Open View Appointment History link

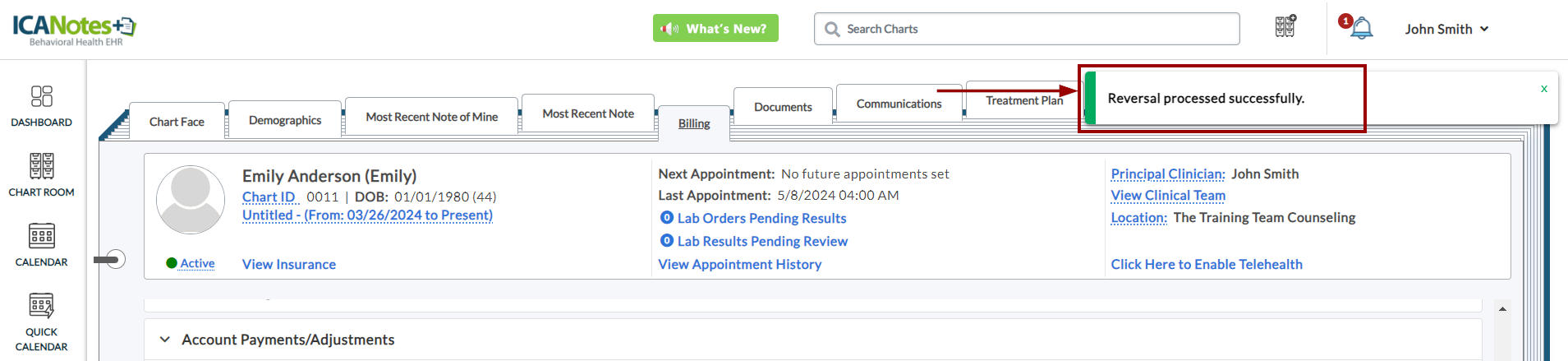pyautogui.click(x=739, y=264)
